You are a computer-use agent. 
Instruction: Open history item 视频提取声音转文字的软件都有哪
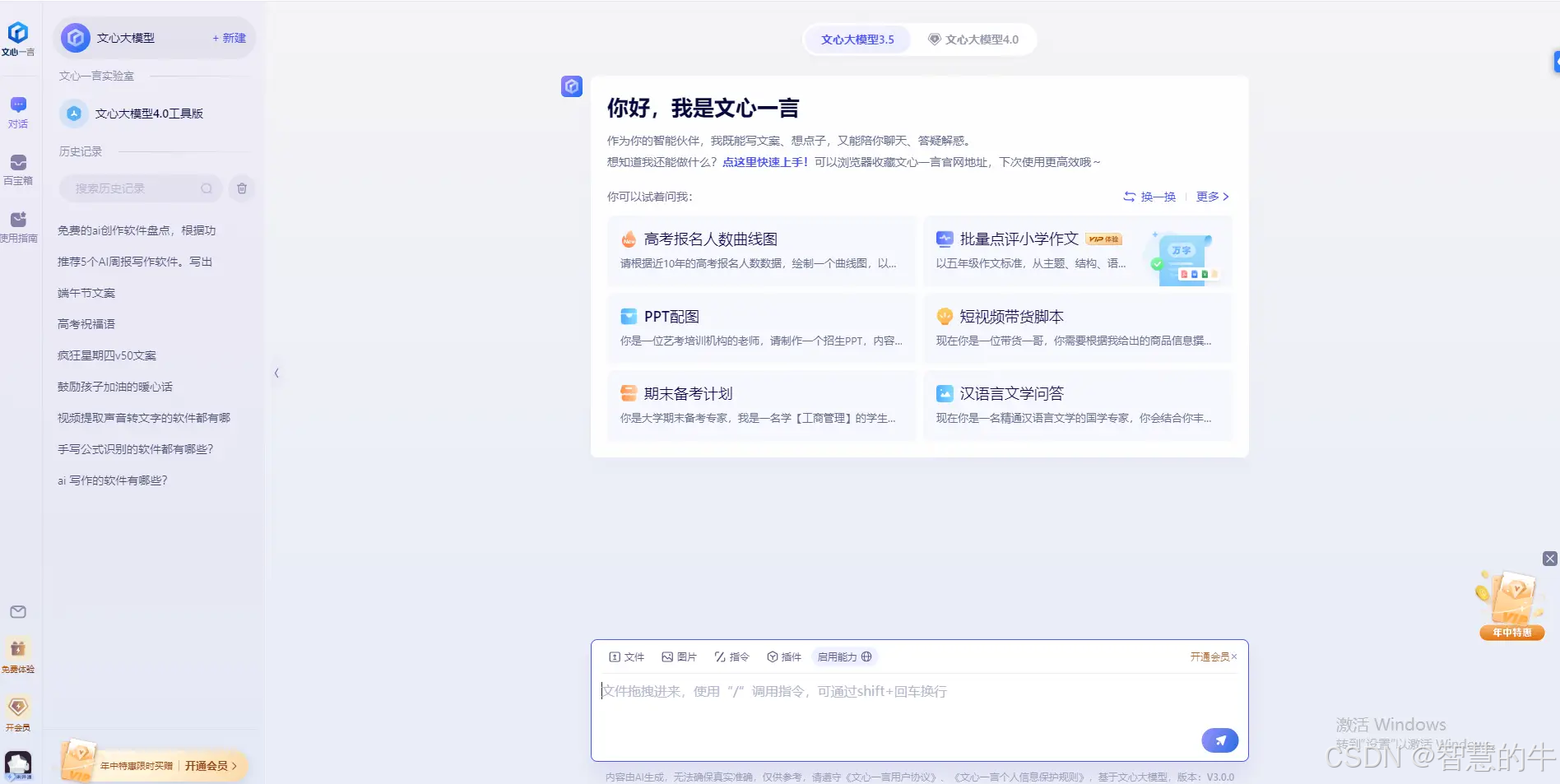(144, 418)
